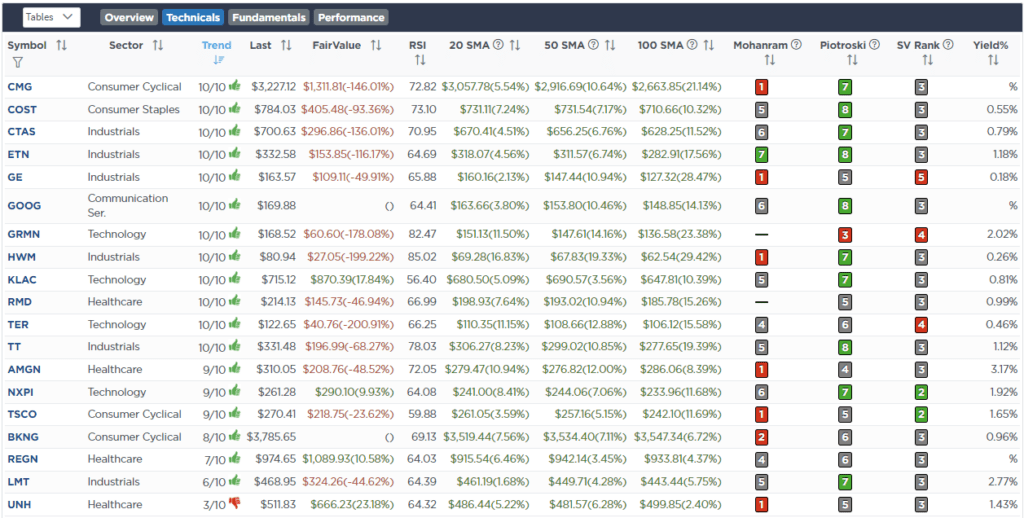The image size is (1024, 518).
Task: Click the 20 SMA help question icon
Action: coord(498,45)
